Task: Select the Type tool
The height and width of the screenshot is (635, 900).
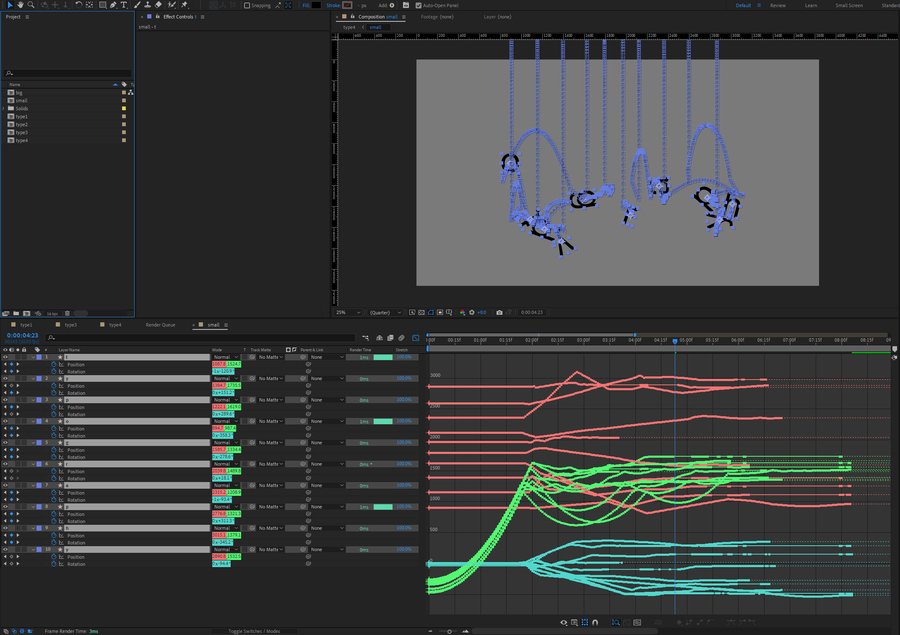Action: [124, 5]
